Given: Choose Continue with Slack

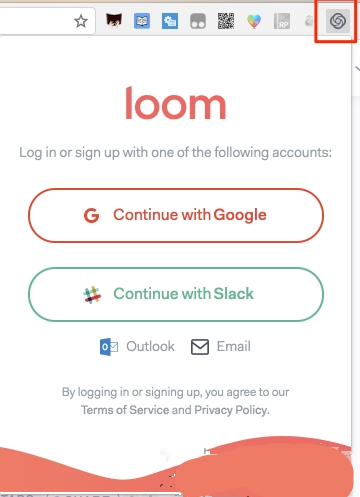Looking at the screenshot, I should [x=176, y=294].
